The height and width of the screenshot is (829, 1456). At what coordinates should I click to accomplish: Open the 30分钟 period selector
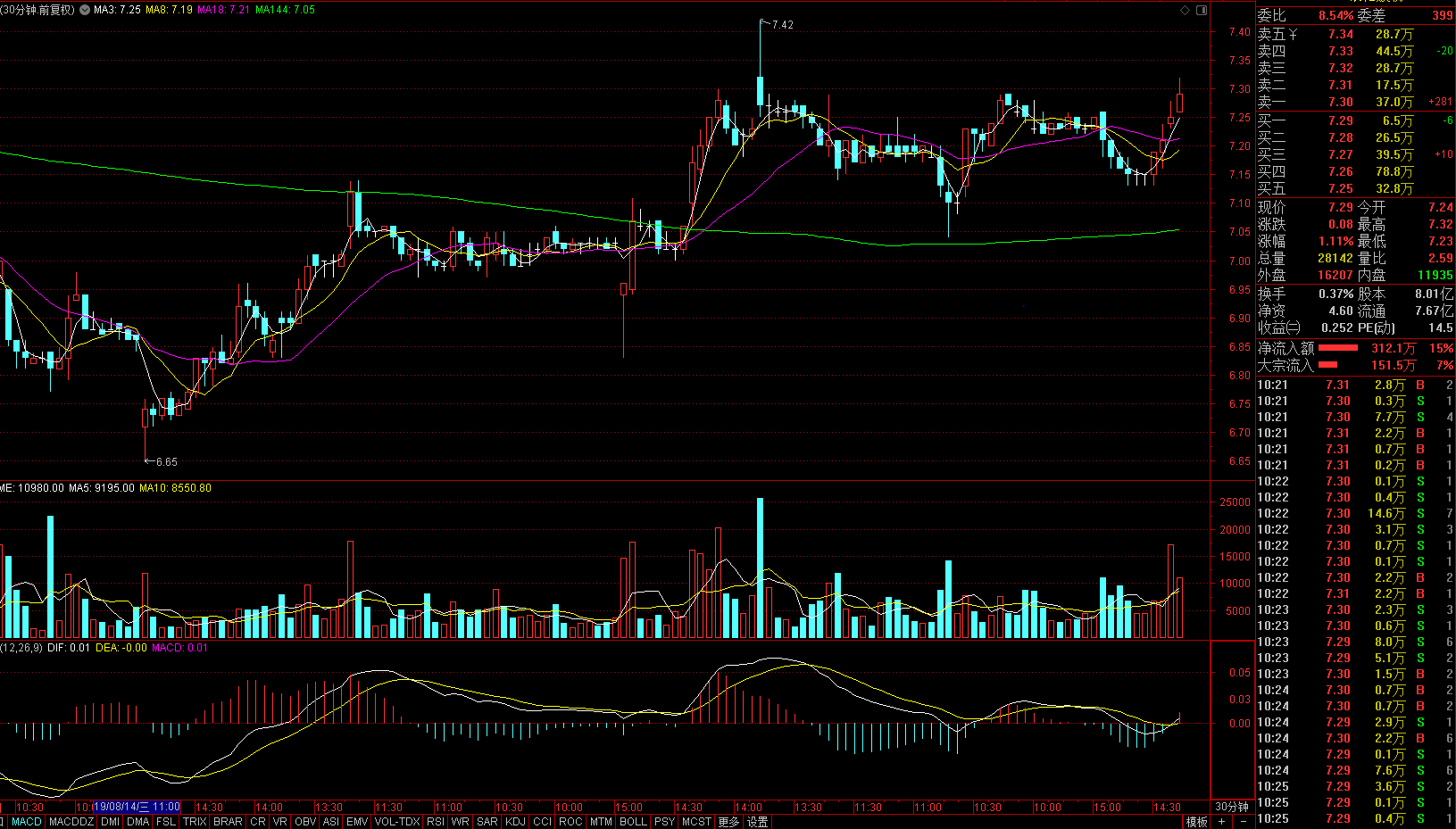point(1232,807)
